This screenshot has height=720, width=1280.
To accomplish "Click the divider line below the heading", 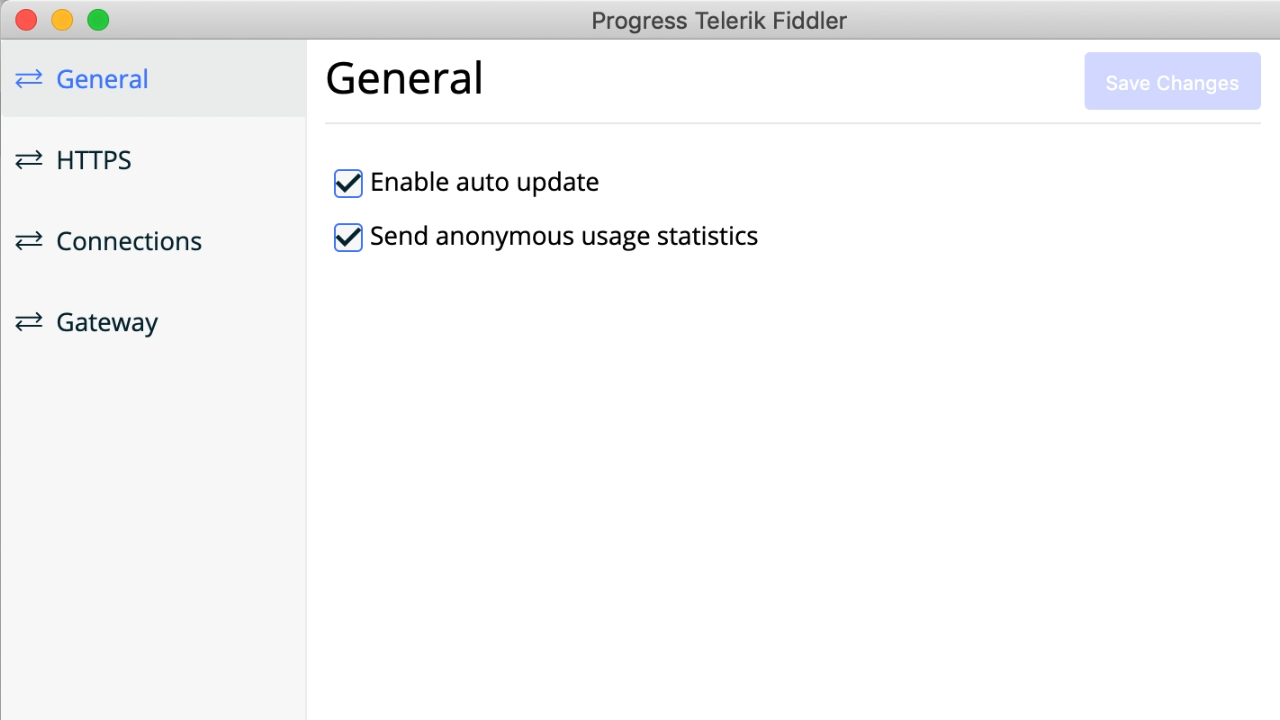I will pyautogui.click(x=792, y=124).
